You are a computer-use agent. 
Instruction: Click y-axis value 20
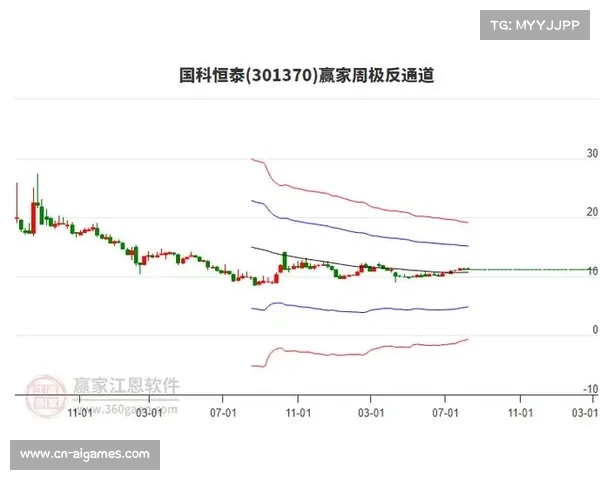592,212
